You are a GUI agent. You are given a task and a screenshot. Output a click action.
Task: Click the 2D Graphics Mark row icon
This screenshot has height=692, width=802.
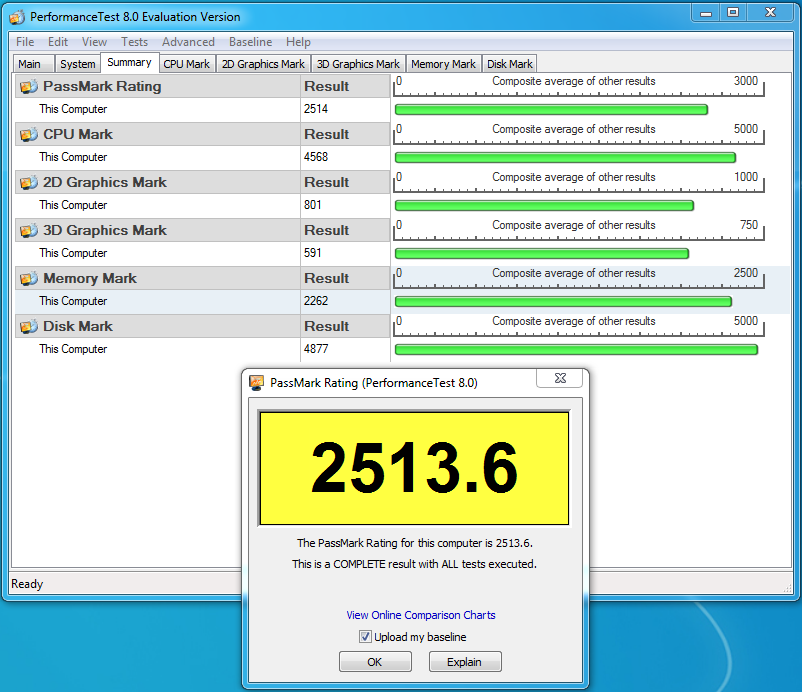coord(29,183)
